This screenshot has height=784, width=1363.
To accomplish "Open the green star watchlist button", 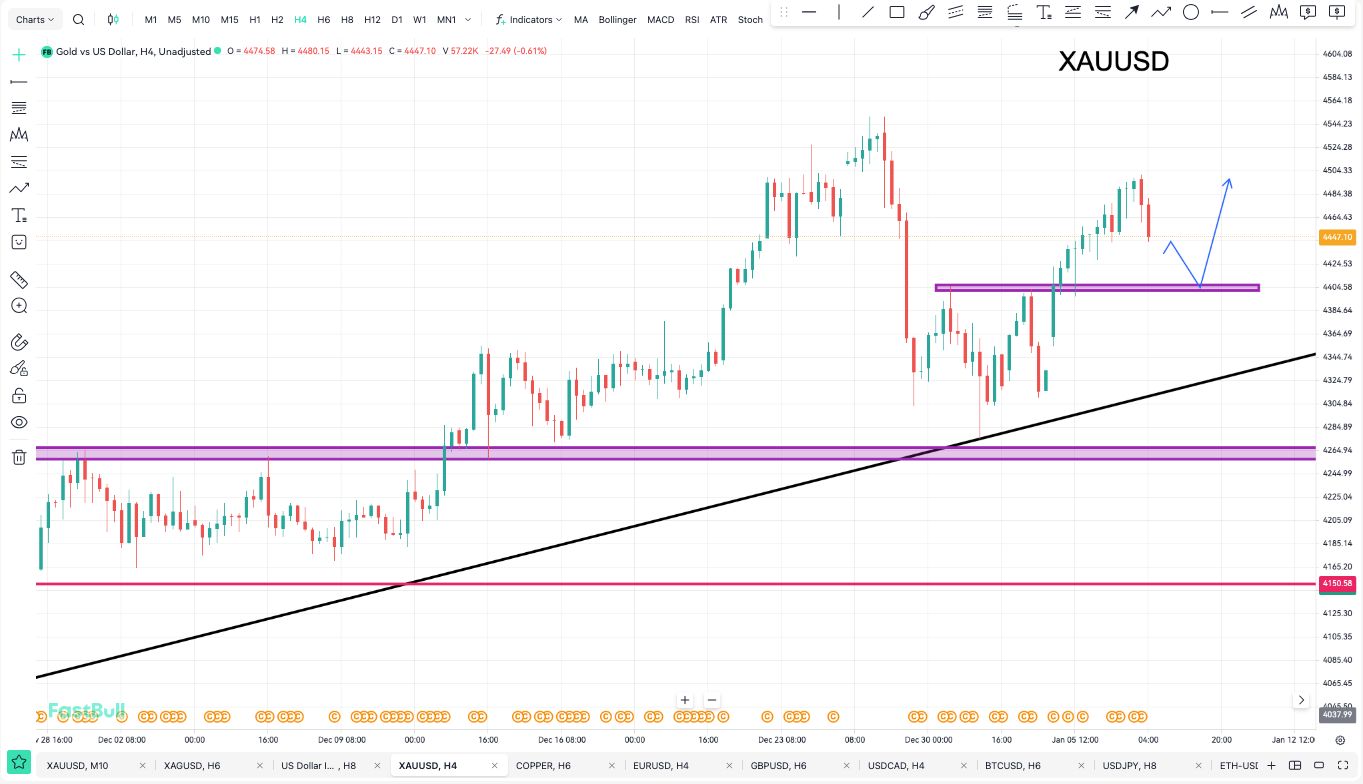I will [18, 765].
